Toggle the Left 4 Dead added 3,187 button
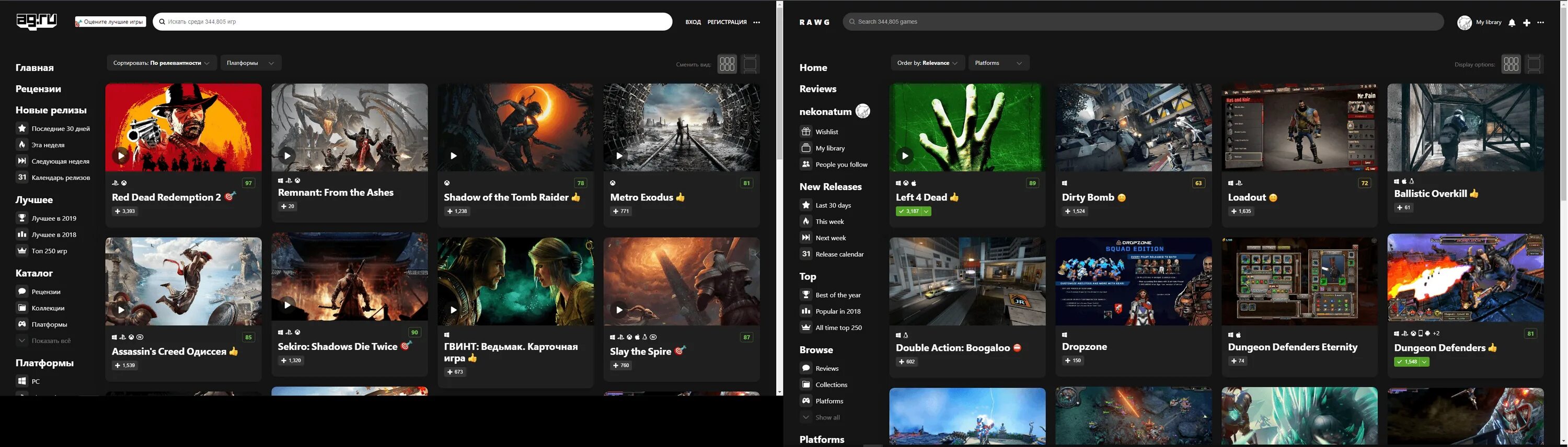 (908, 211)
